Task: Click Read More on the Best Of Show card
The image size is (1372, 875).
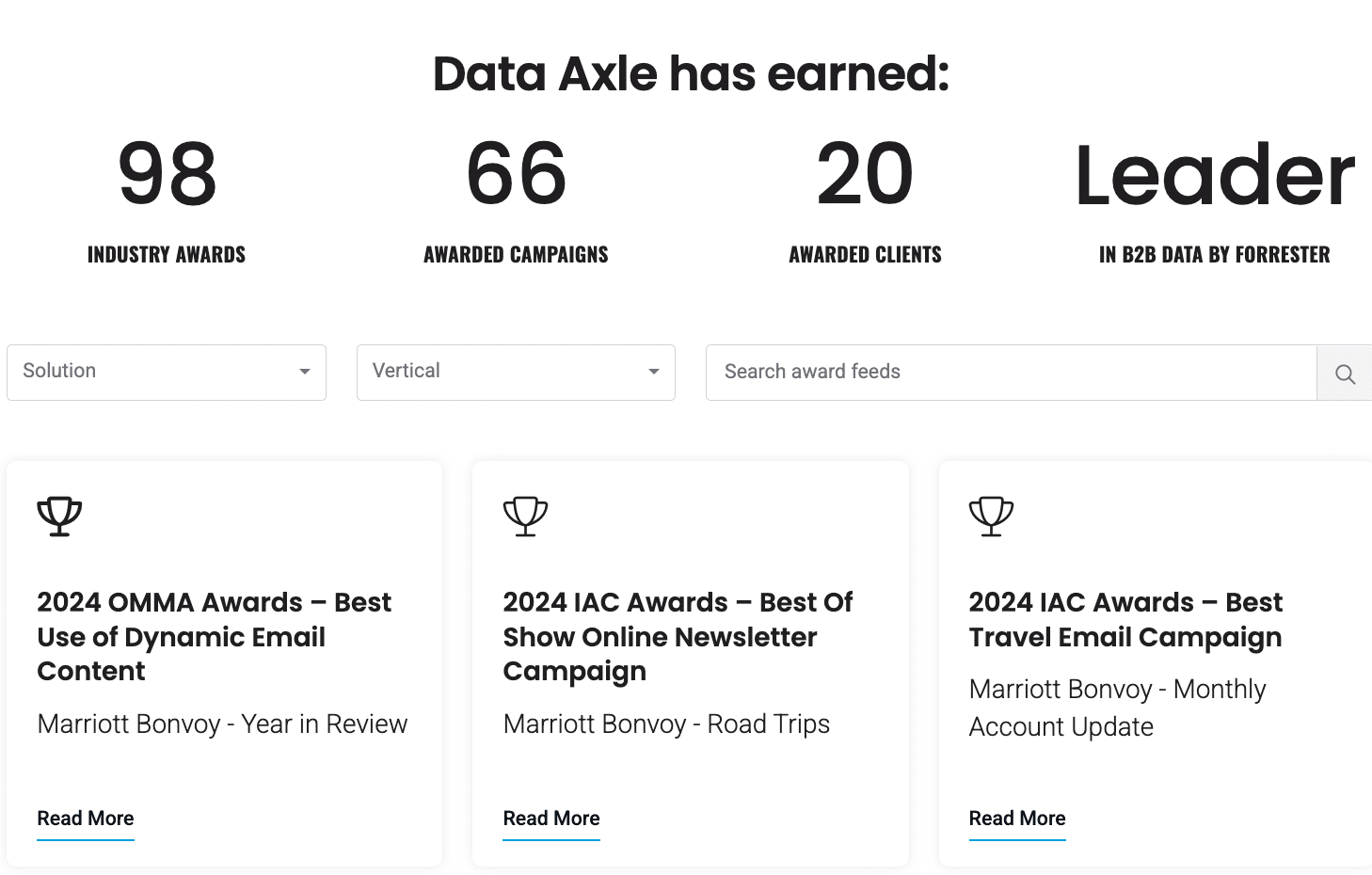Action: 550,819
